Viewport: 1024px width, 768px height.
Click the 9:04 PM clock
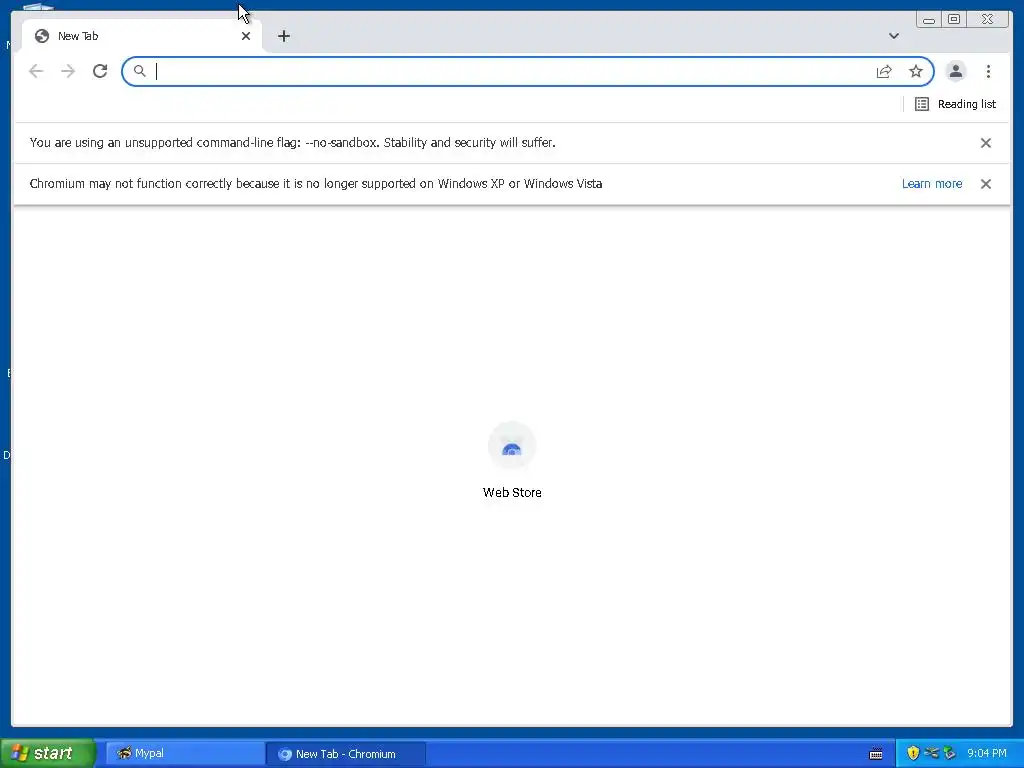[x=987, y=753]
